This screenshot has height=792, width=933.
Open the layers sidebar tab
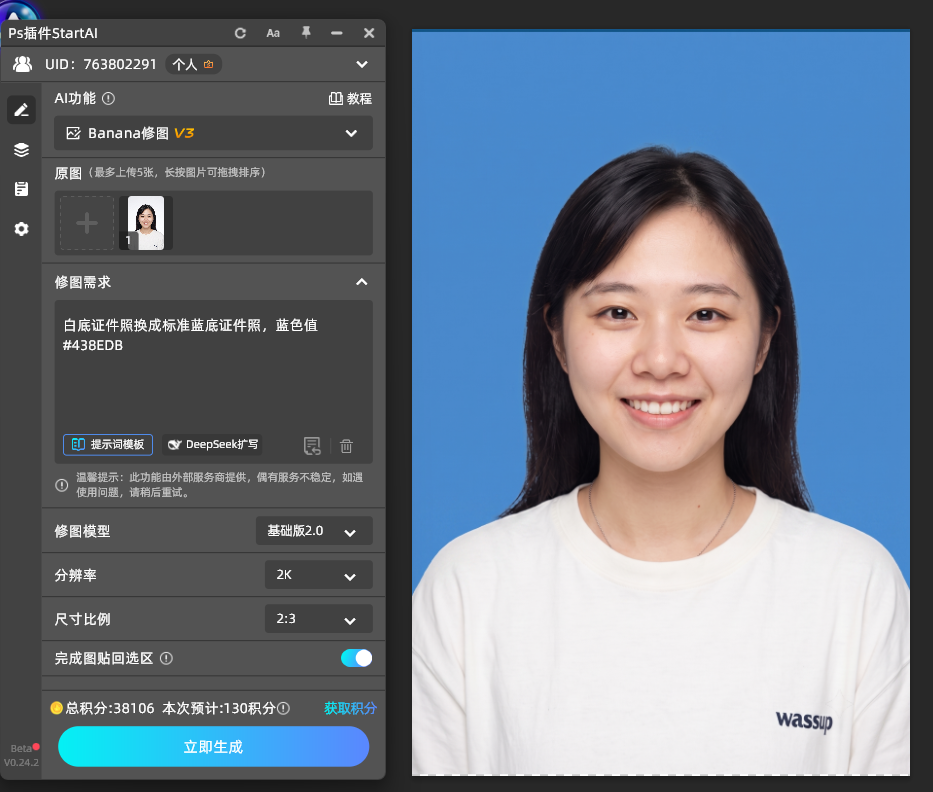(21, 150)
